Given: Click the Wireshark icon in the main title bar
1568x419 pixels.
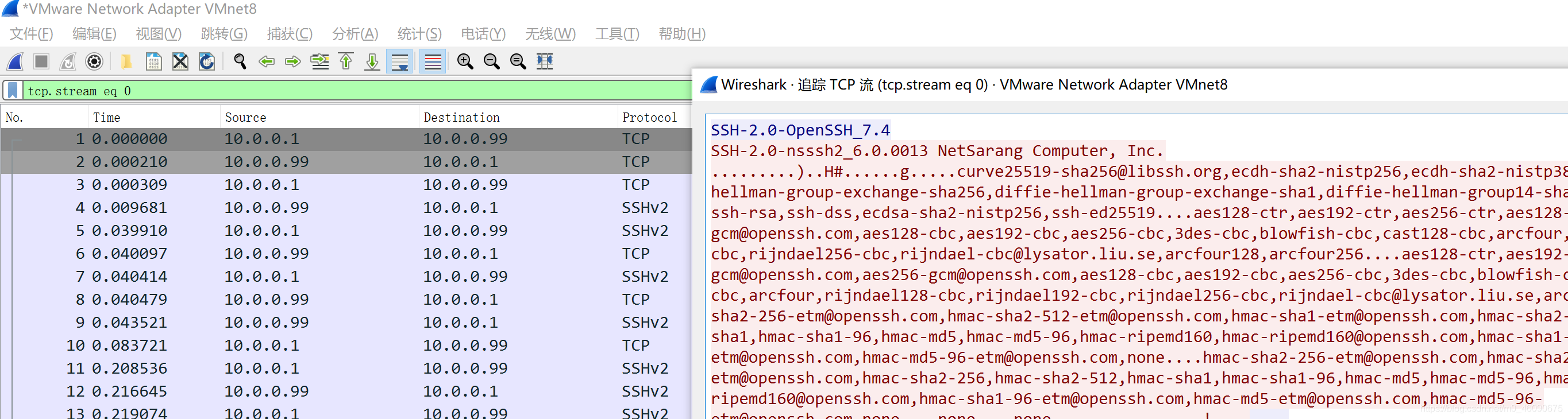Looking at the screenshot, I should (x=11, y=9).
